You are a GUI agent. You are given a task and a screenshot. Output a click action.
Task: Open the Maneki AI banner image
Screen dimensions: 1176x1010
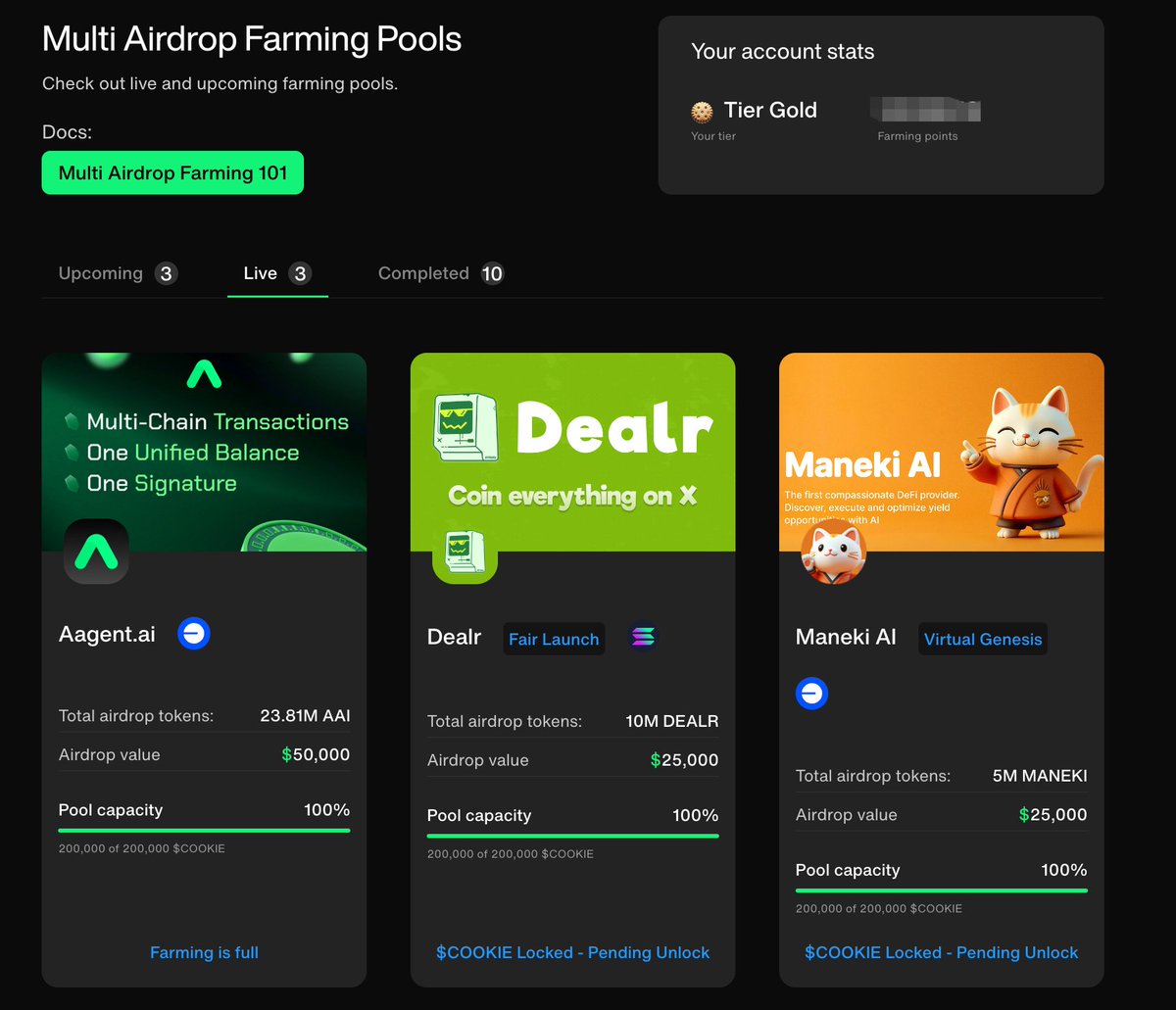[941, 452]
